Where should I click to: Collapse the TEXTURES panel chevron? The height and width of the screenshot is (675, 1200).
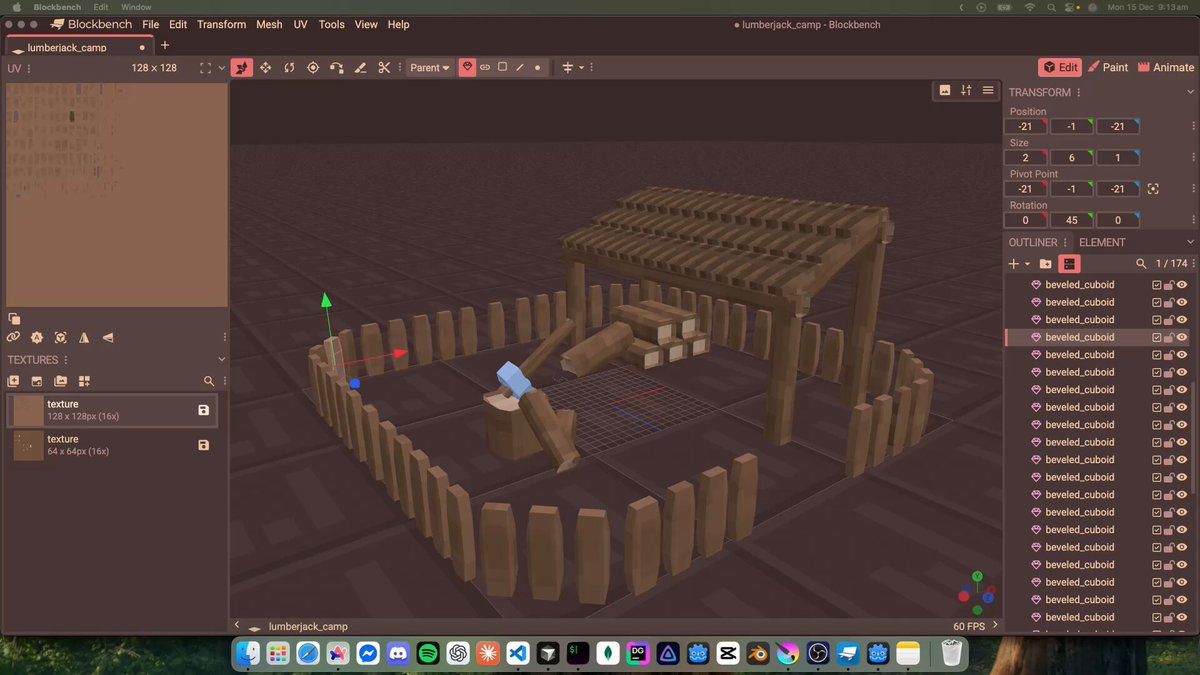[x=222, y=360]
